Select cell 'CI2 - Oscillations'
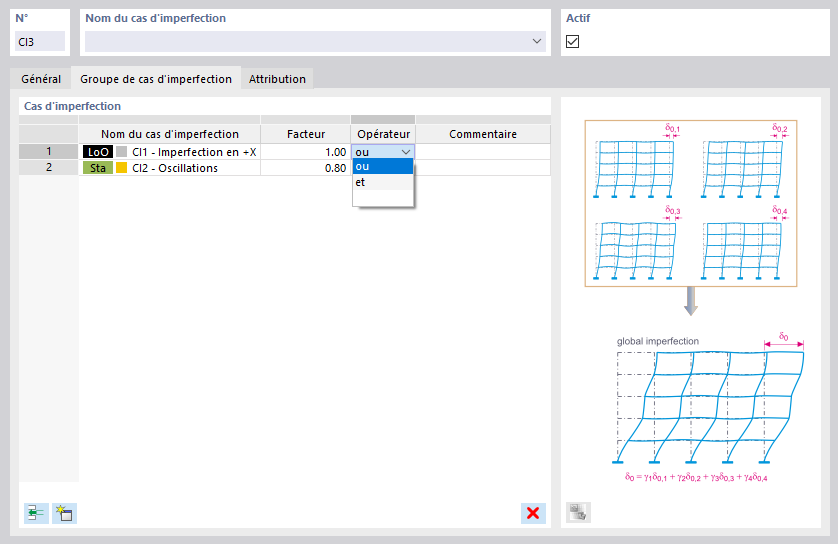Image resolution: width=838 pixels, height=544 pixels. (169, 168)
